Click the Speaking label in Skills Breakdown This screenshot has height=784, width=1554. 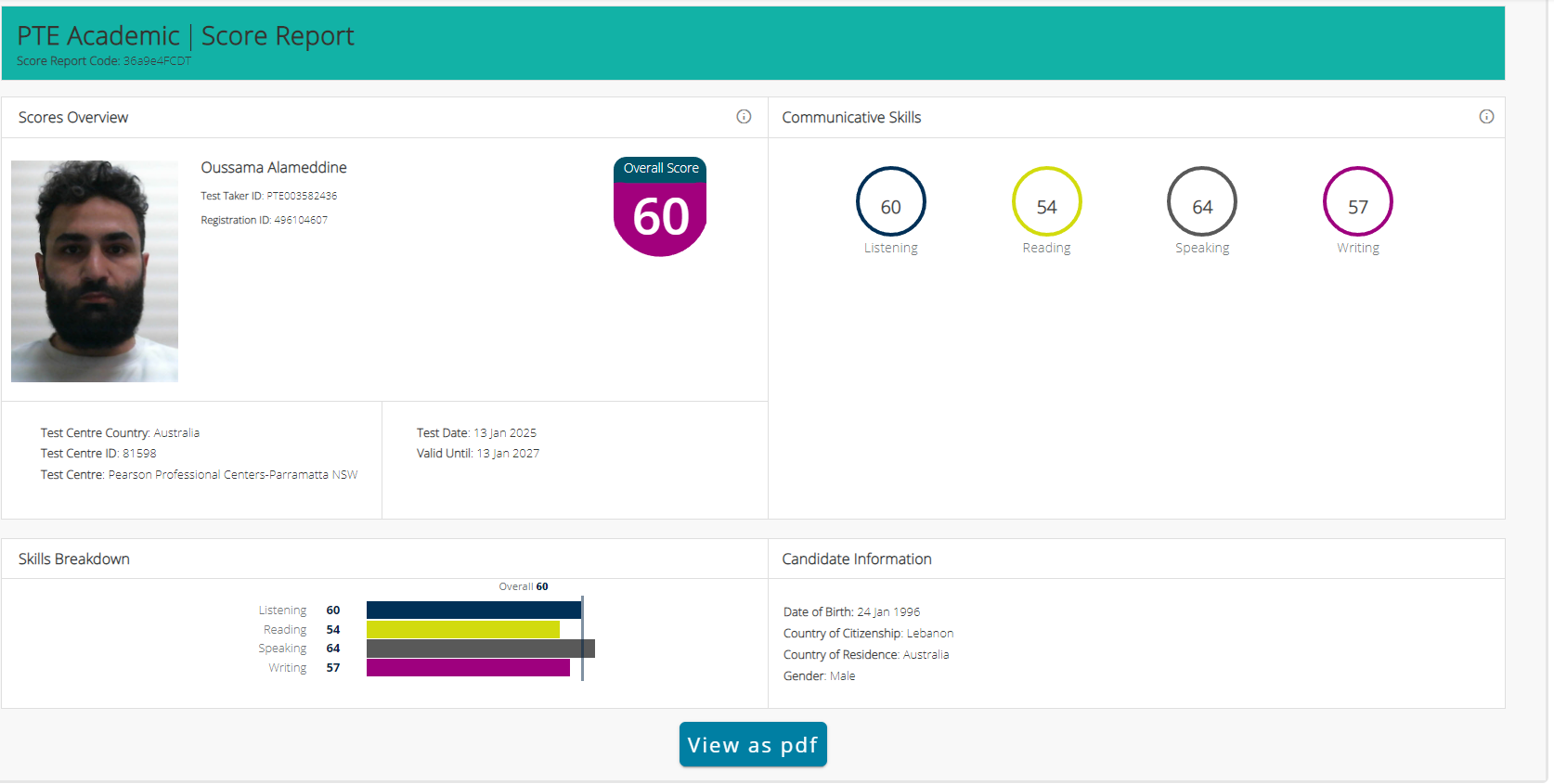[x=282, y=649]
